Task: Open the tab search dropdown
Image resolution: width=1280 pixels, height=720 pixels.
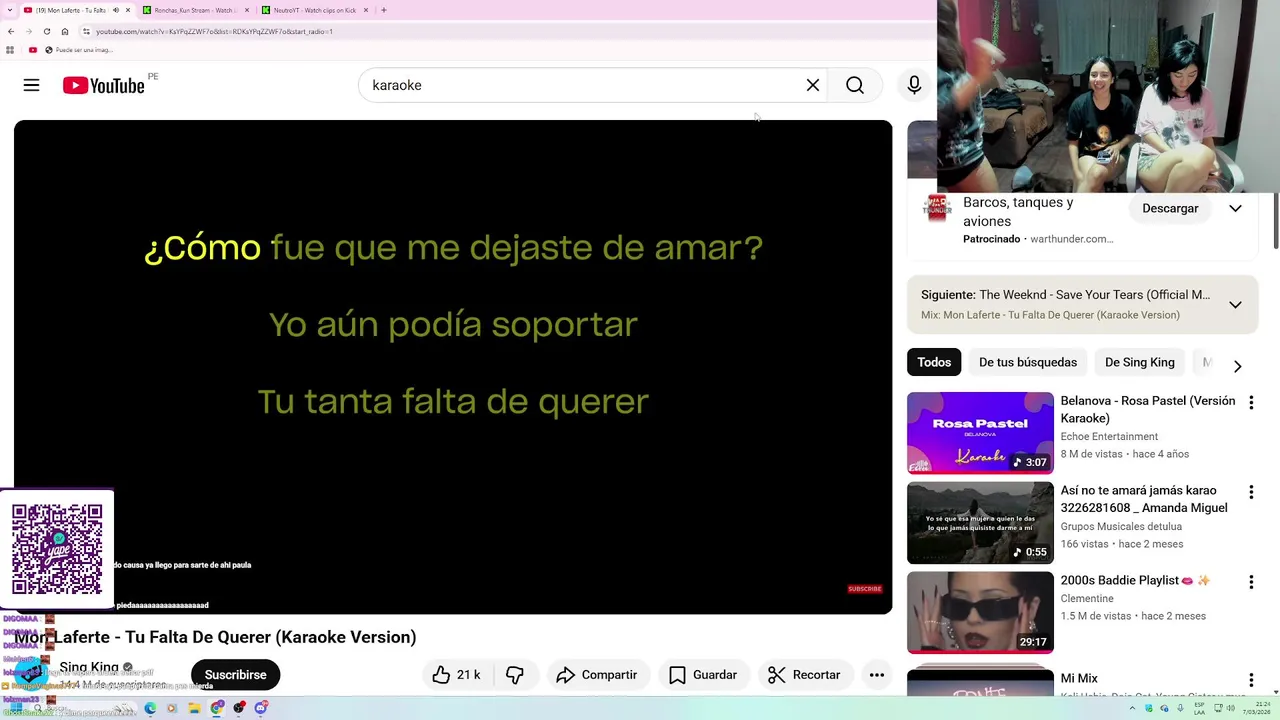Action: coord(10,10)
